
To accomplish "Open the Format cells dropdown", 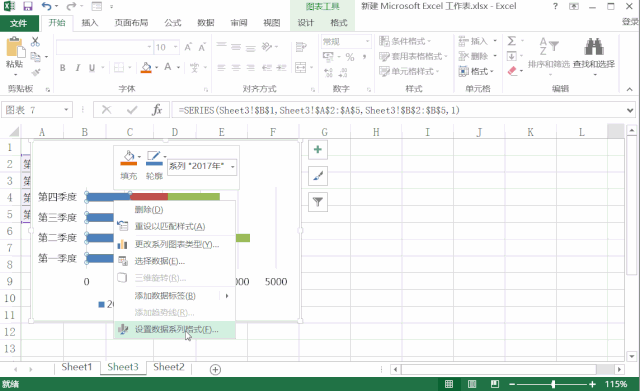I will 476,71.
